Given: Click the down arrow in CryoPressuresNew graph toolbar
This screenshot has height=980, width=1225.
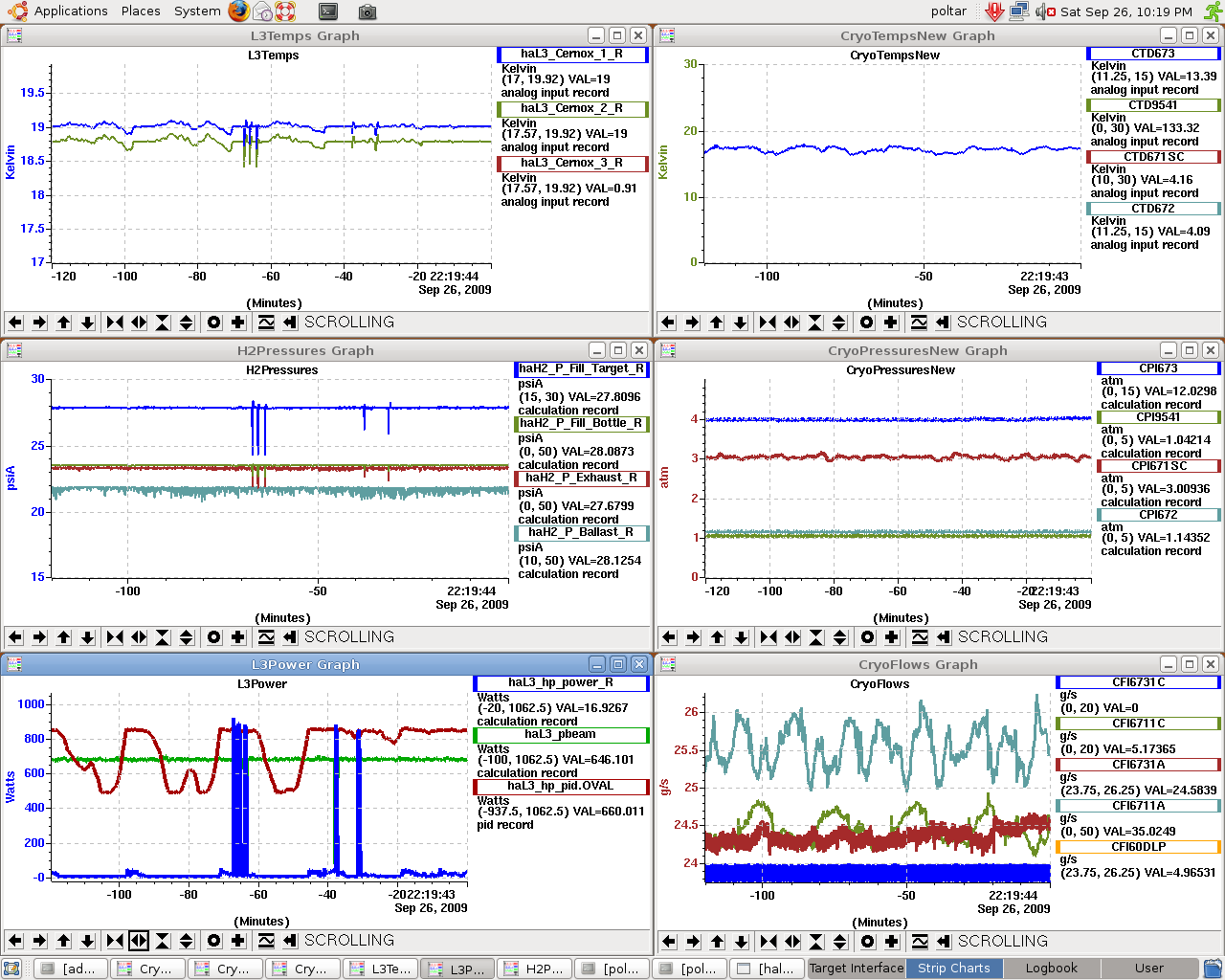Looking at the screenshot, I should click(741, 637).
